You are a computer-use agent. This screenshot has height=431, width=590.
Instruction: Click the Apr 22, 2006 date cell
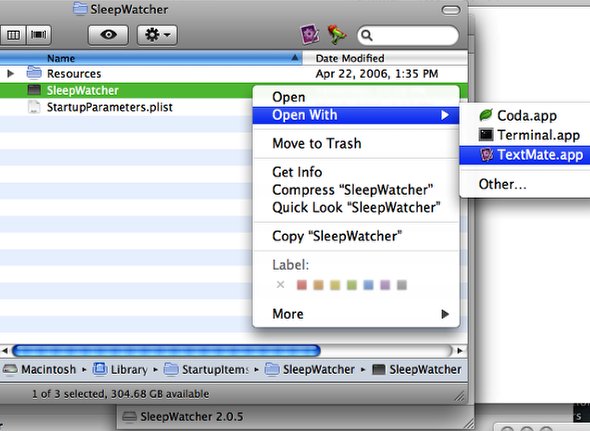click(377, 74)
